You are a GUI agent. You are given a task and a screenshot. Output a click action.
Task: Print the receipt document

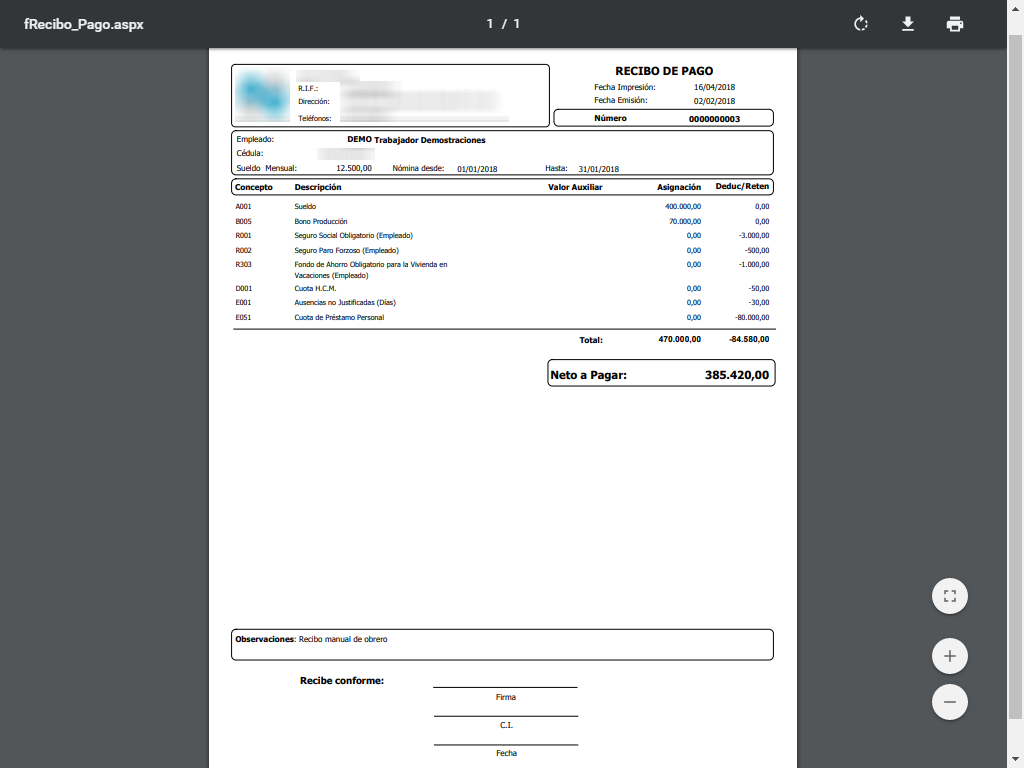pyautogui.click(x=955, y=24)
